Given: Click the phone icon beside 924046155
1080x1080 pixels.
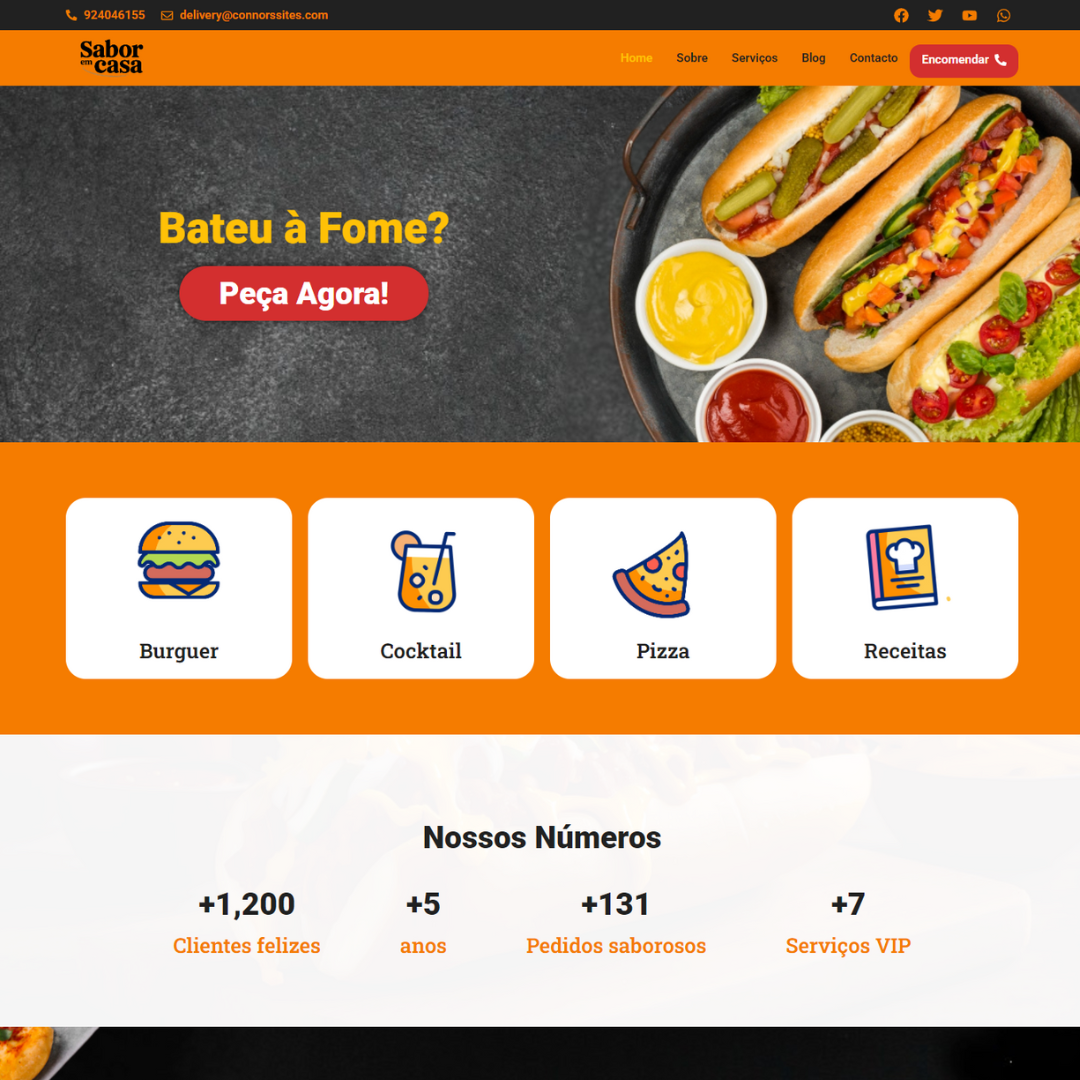Looking at the screenshot, I should [x=71, y=15].
